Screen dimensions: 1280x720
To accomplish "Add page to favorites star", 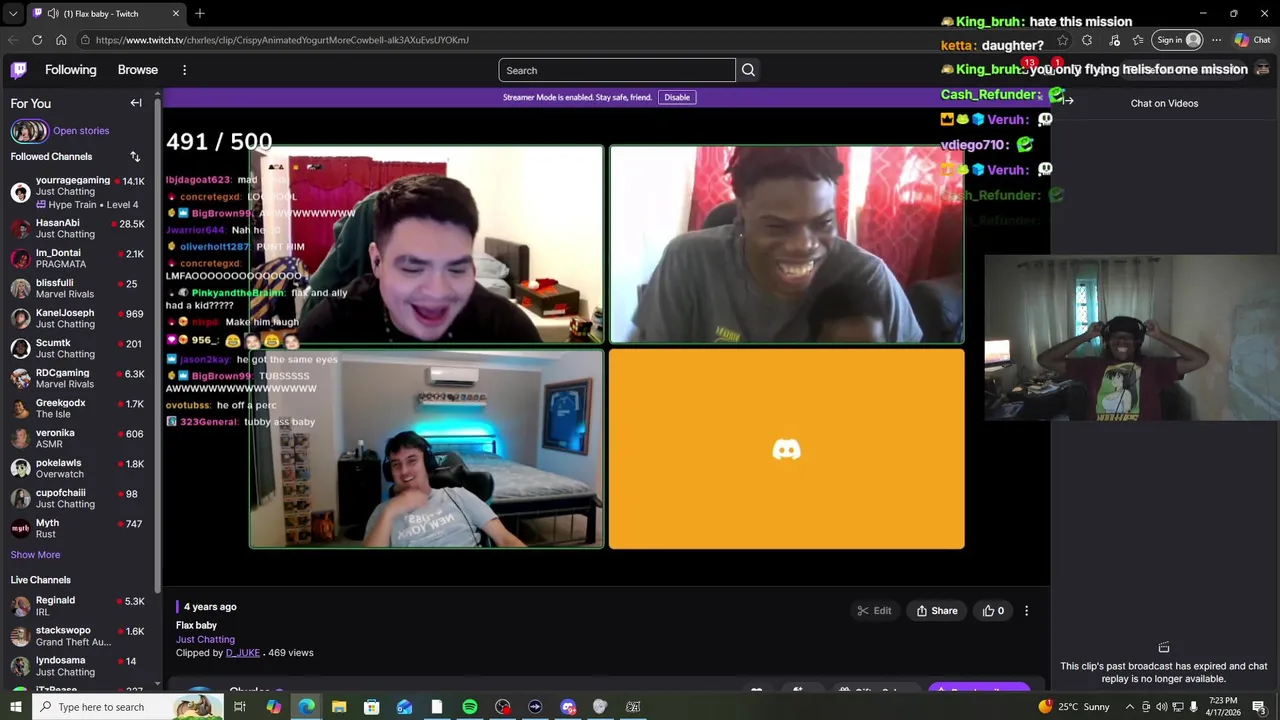I will click(x=1062, y=40).
